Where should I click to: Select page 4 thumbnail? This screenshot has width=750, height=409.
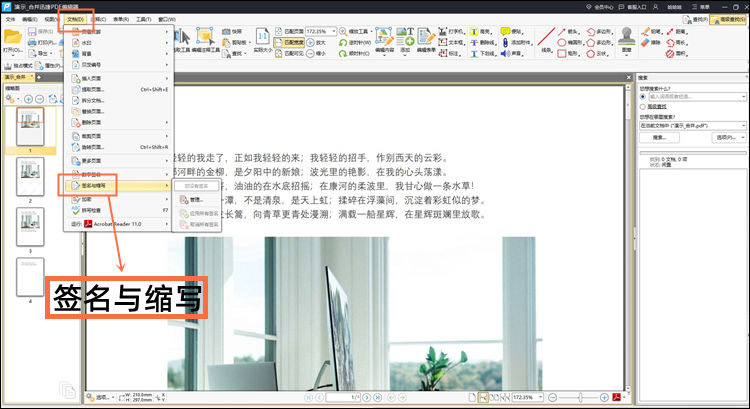click(30, 277)
